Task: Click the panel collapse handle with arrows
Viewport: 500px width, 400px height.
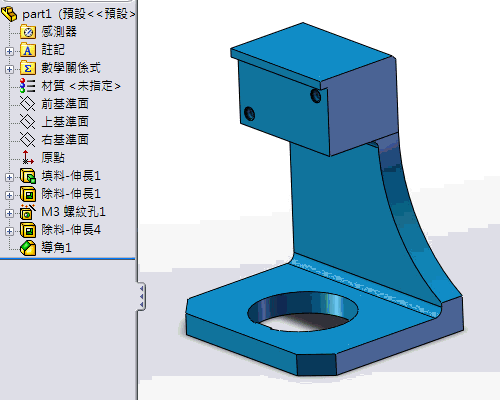Action: (141, 296)
